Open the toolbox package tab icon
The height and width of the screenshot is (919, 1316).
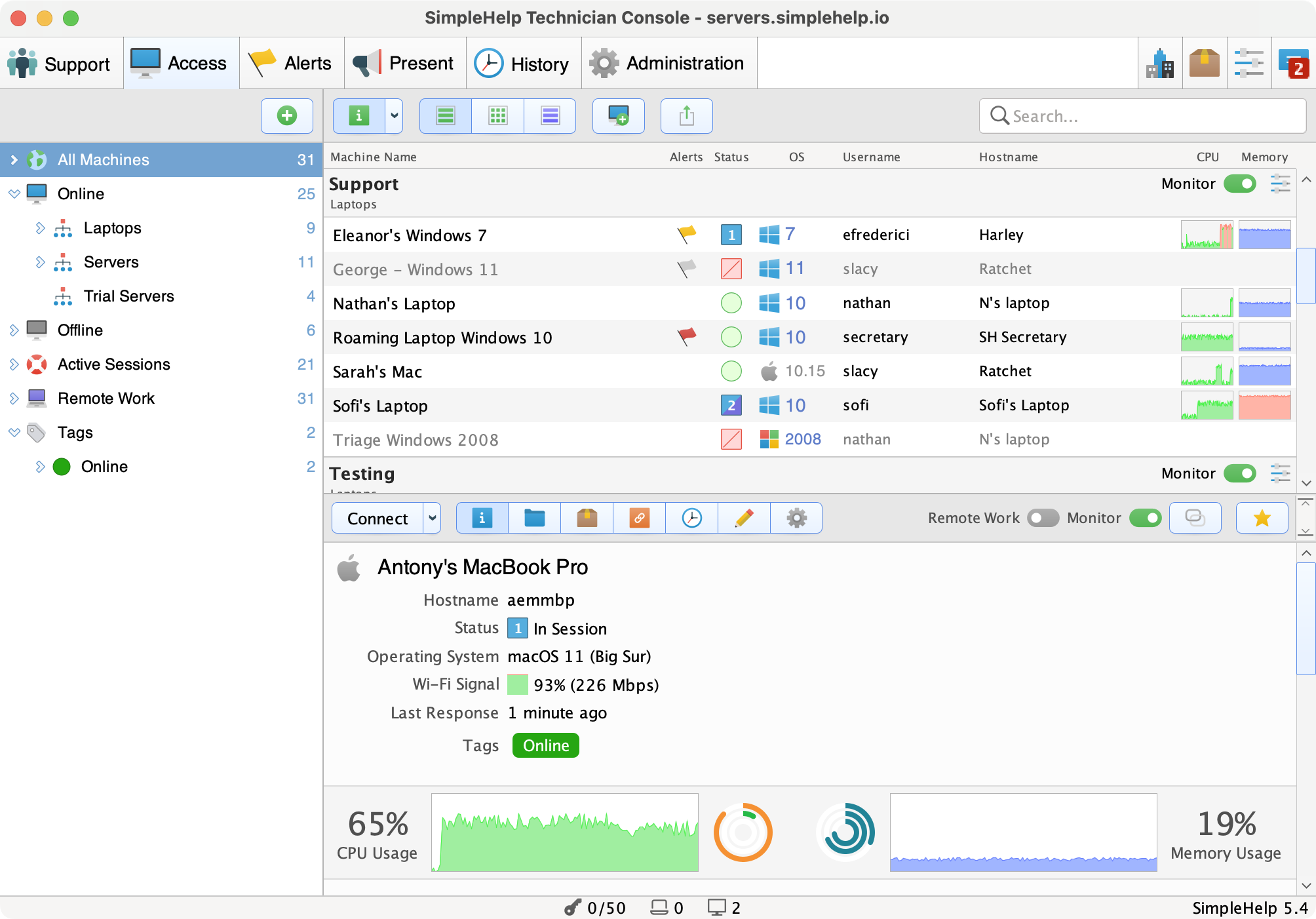pyautogui.click(x=587, y=518)
